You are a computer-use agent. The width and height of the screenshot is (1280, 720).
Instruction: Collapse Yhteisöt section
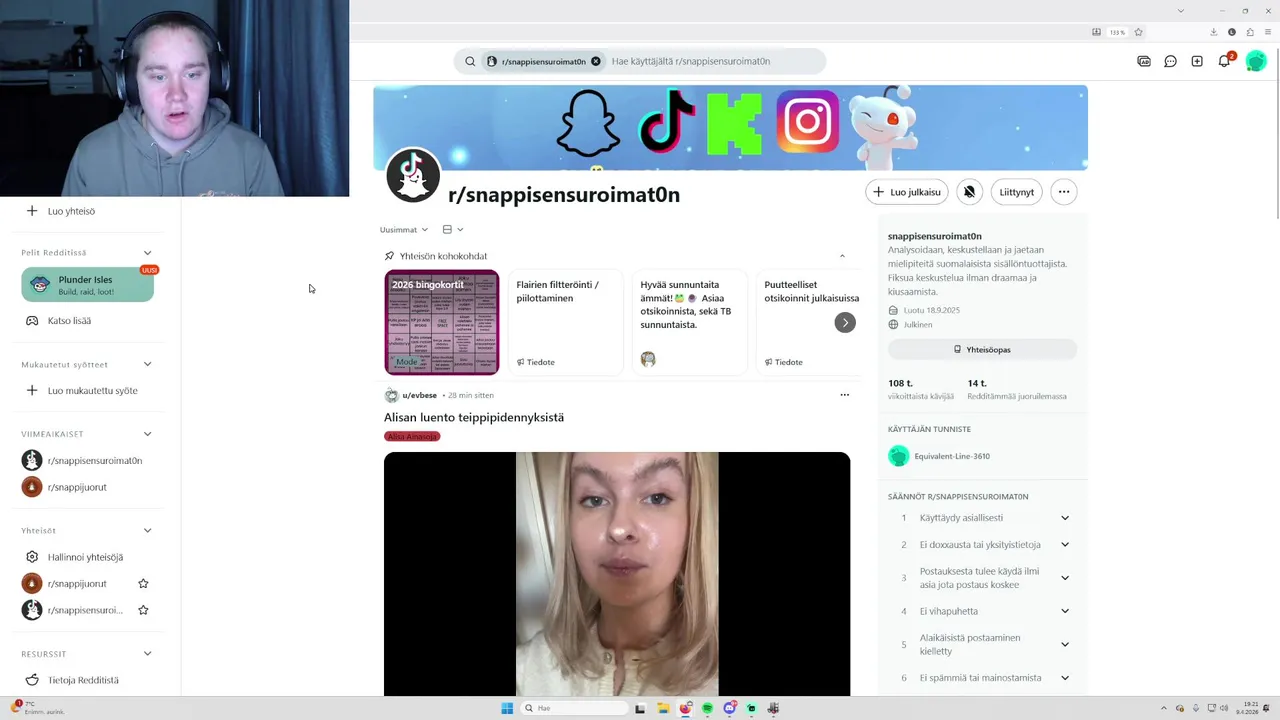pos(147,531)
